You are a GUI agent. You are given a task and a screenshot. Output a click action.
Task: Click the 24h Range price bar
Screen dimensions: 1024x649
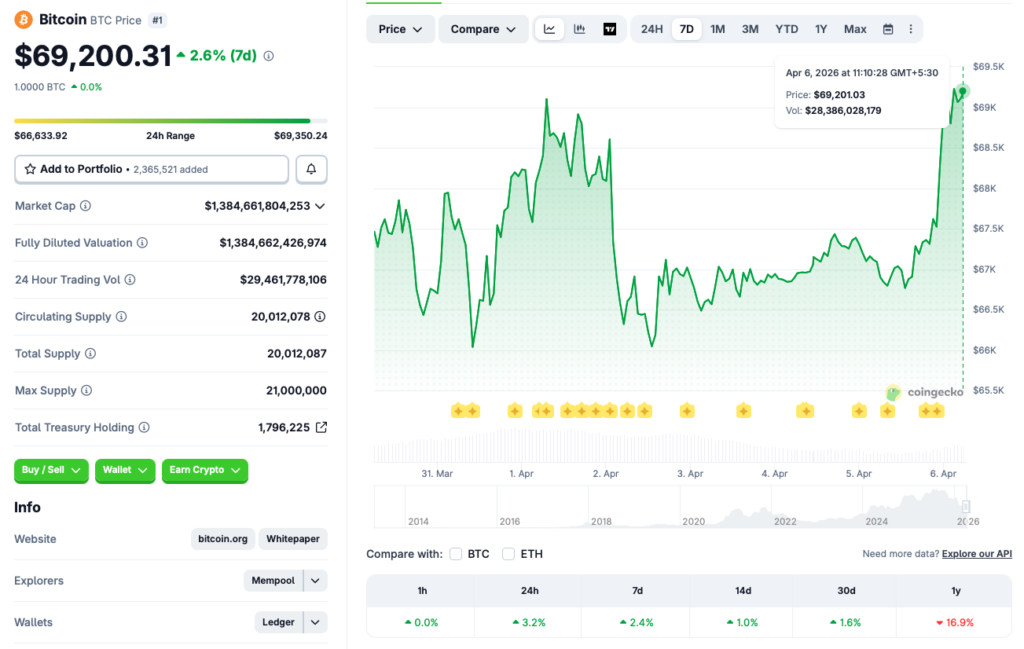click(170, 120)
